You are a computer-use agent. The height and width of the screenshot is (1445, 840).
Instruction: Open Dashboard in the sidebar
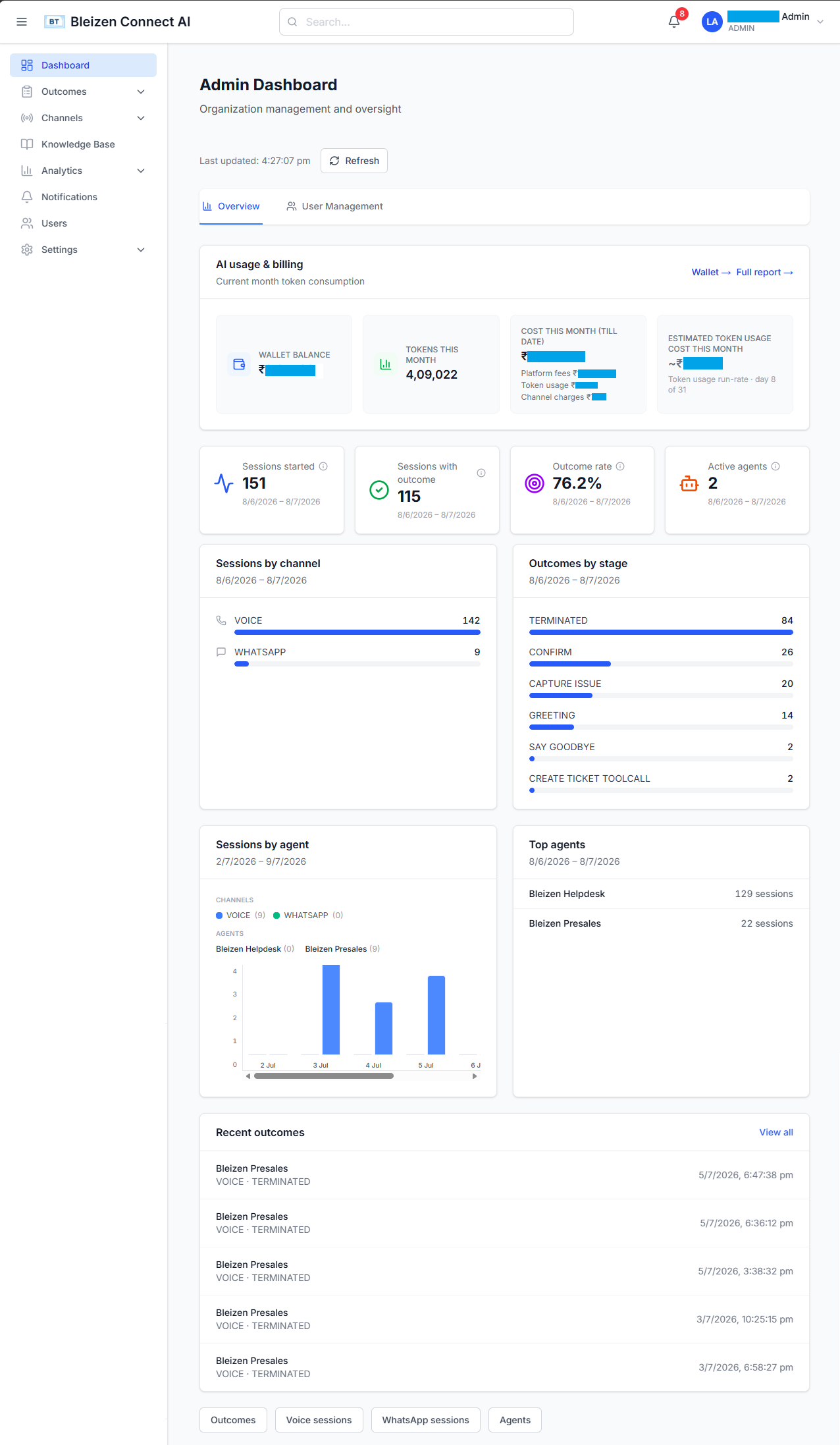83,65
